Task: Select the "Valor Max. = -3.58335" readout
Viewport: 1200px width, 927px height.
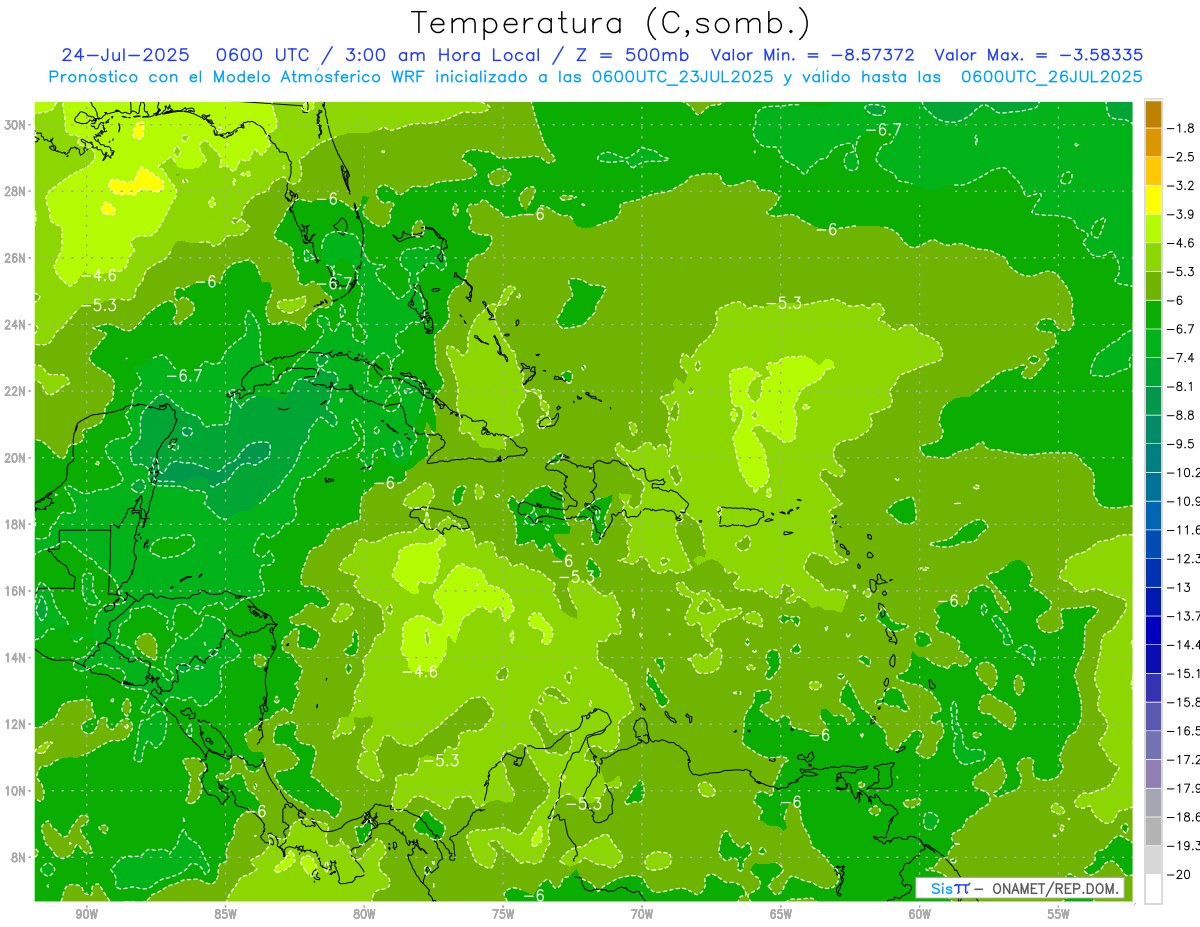Action: click(1038, 55)
